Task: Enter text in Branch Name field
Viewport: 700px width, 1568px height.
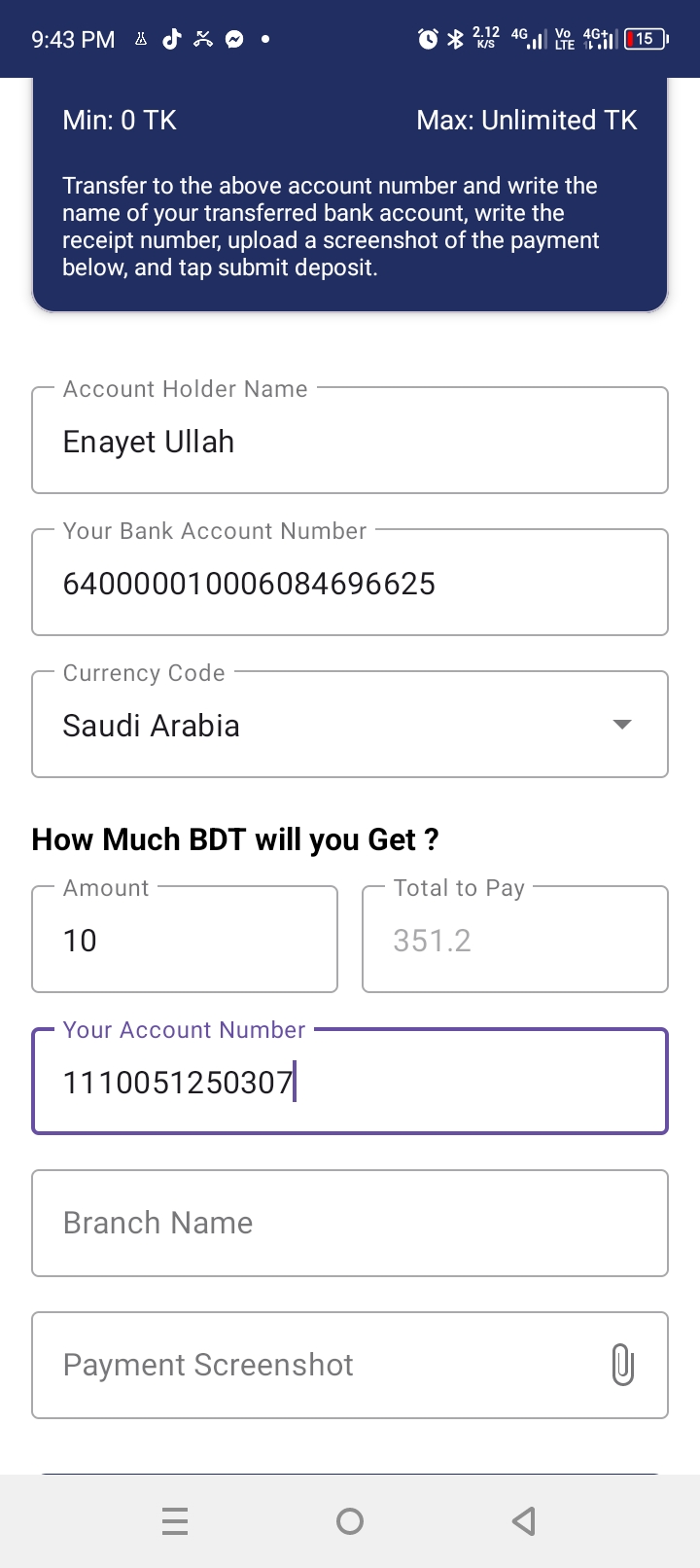Action: coord(350,1223)
